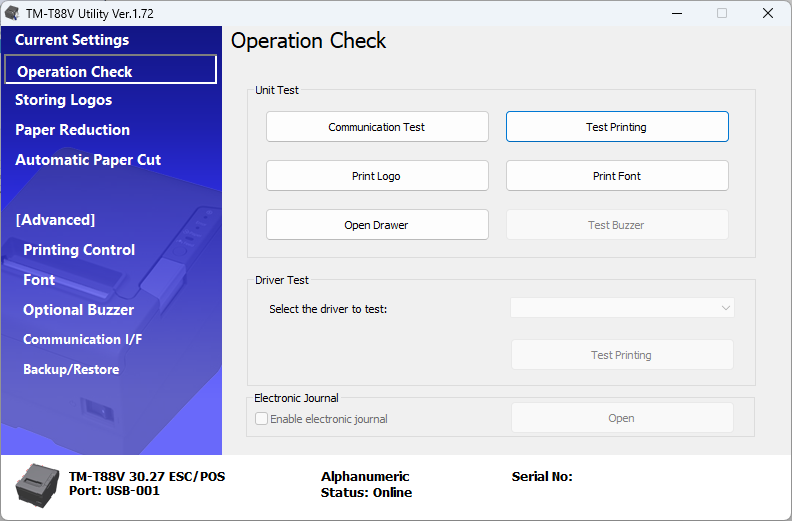Click the Electronic Journal Open button
Viewport: 792px width, 521px height.
(622, 418)
